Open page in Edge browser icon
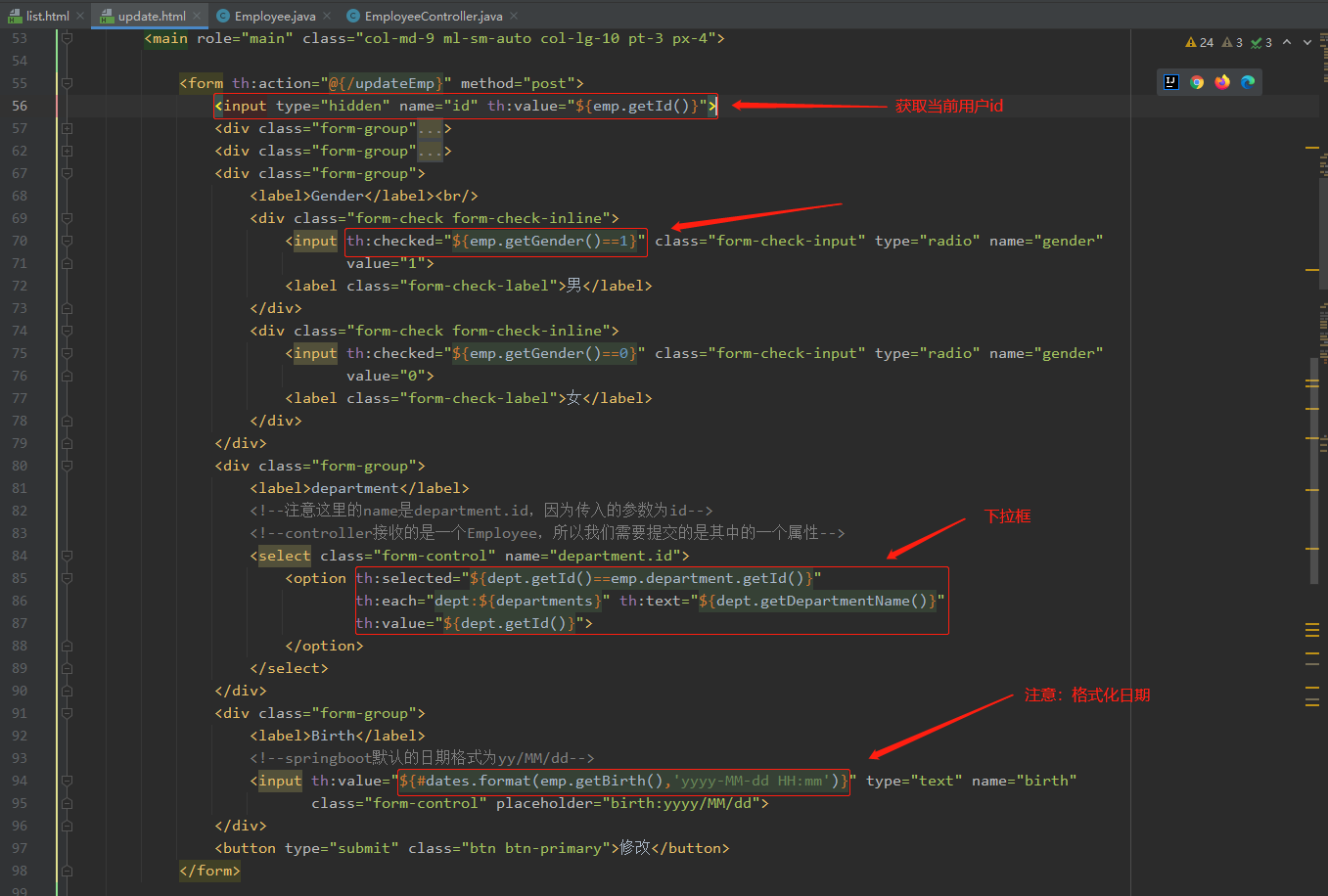Image resolution: width=1328 pixels, height=896 pixels. click(x=1248, y=82)
